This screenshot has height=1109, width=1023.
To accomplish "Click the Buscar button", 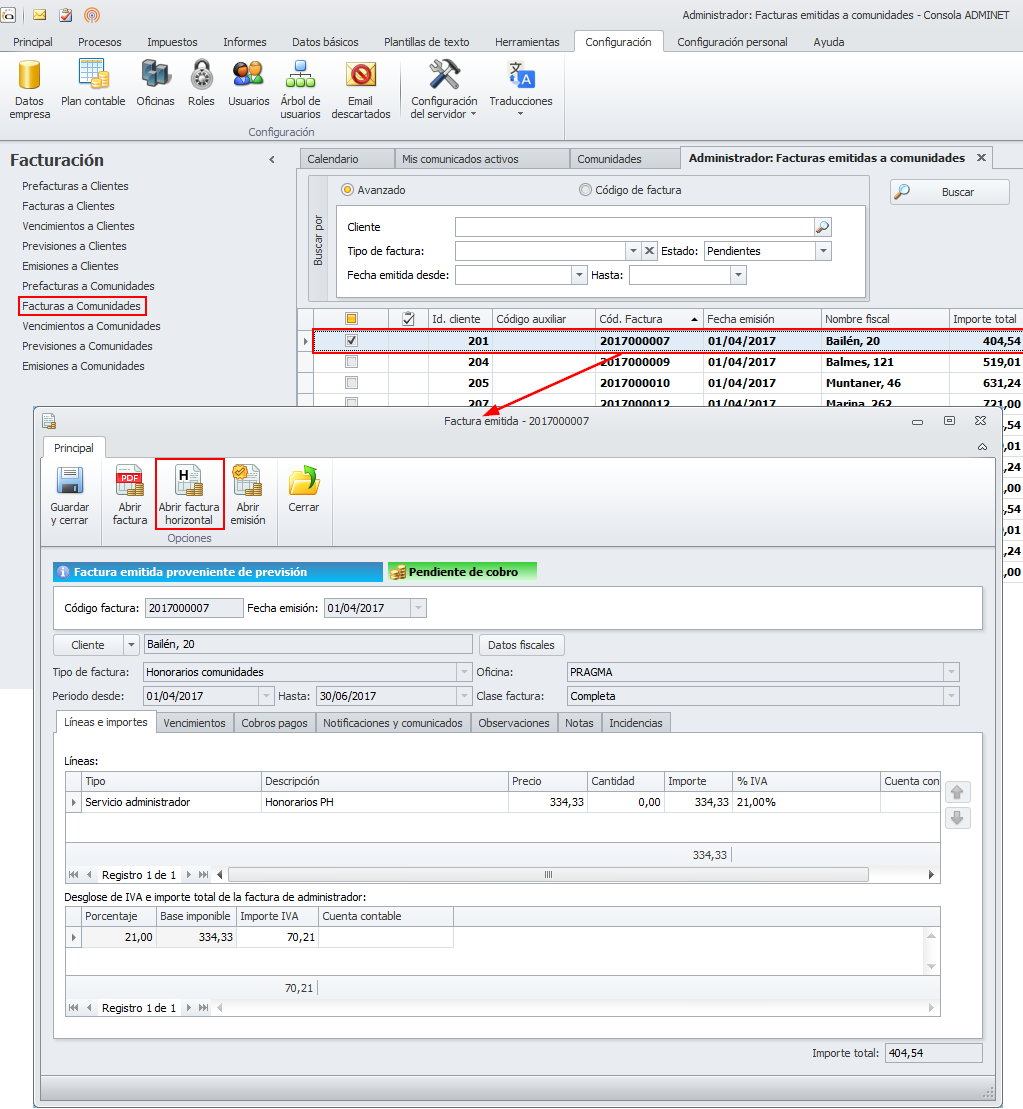I will tap(949, 192).
